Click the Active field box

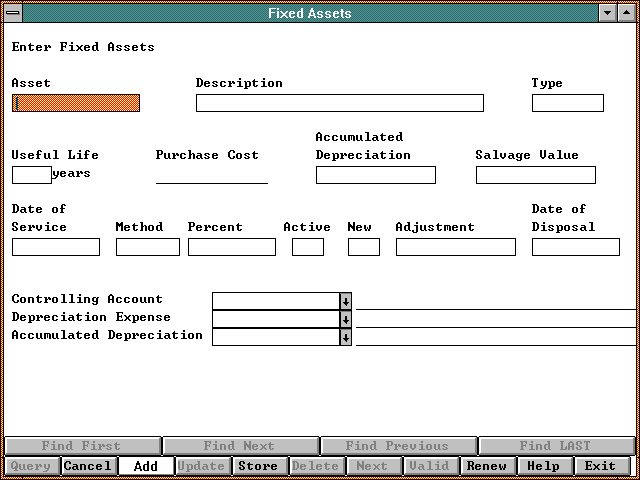(x=307, y=247)
